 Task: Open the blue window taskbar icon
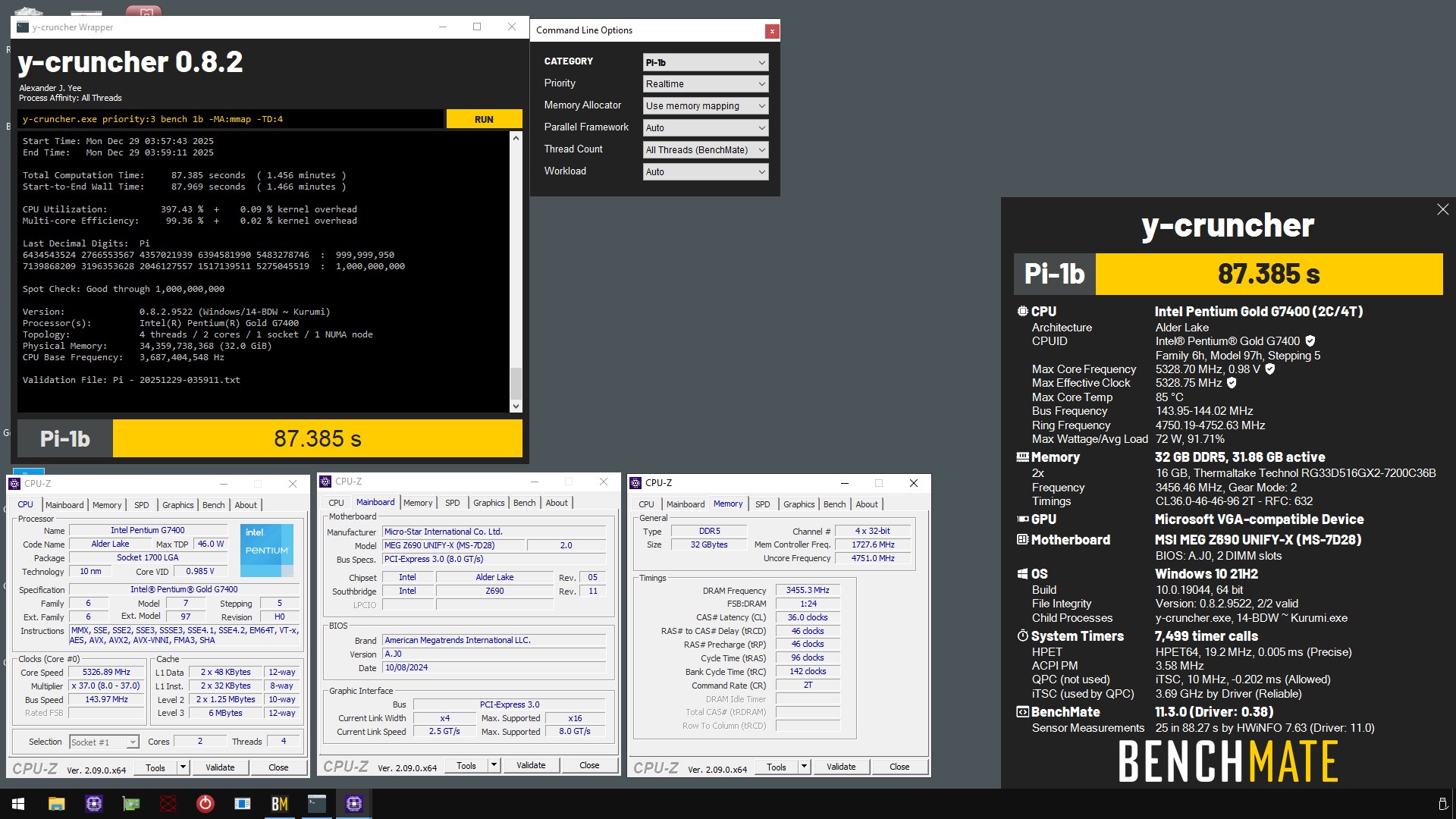click(x=242, y=804)
